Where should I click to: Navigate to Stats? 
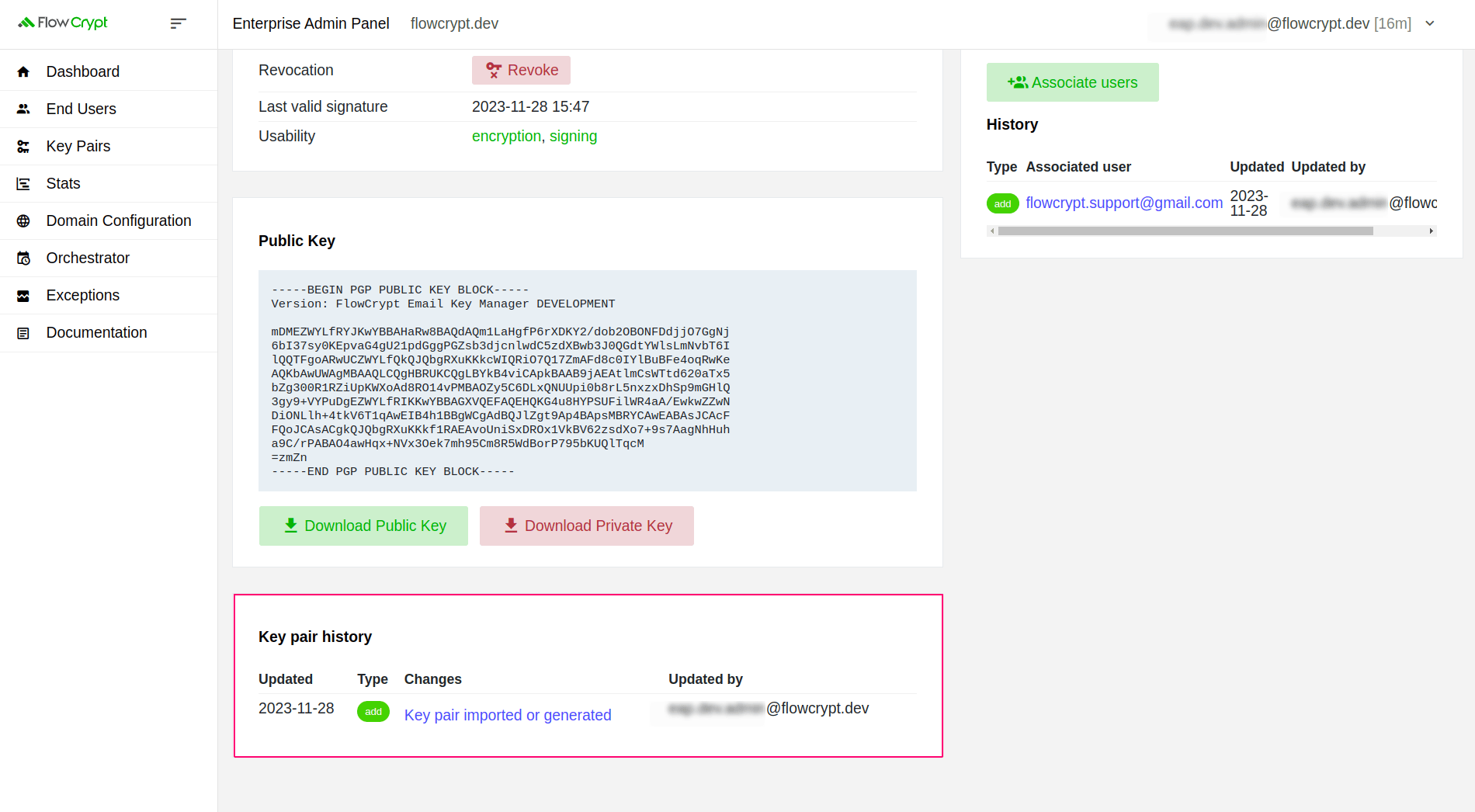(x=109, y=184)
